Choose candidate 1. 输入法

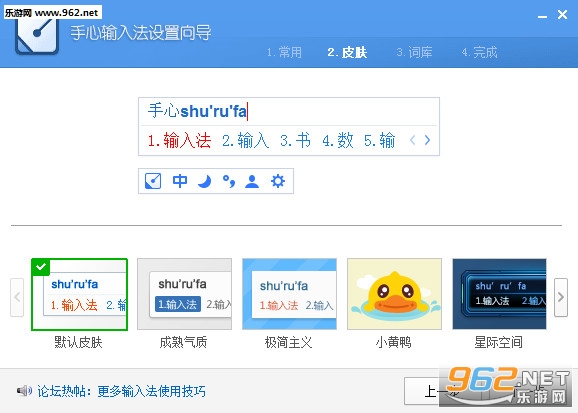(179, 140)
